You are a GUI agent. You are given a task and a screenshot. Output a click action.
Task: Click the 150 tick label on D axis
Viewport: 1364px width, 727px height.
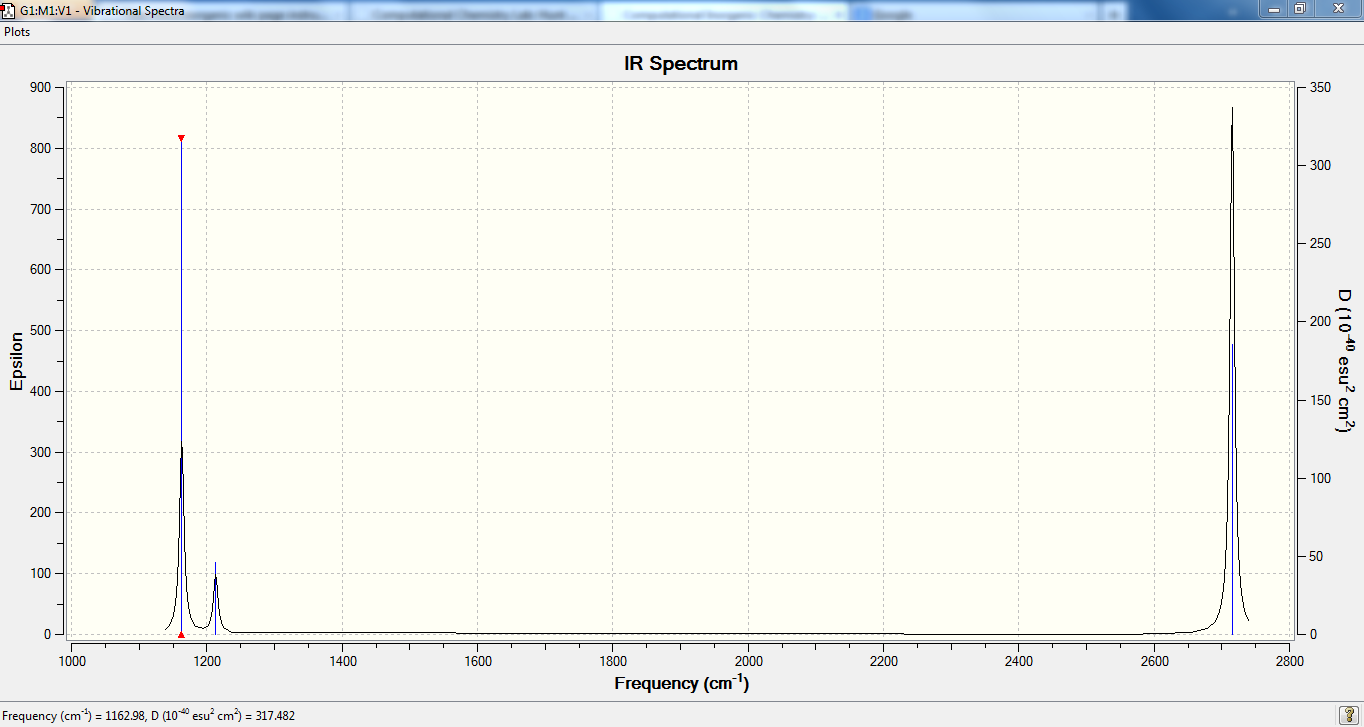[x=1319, y=400]
